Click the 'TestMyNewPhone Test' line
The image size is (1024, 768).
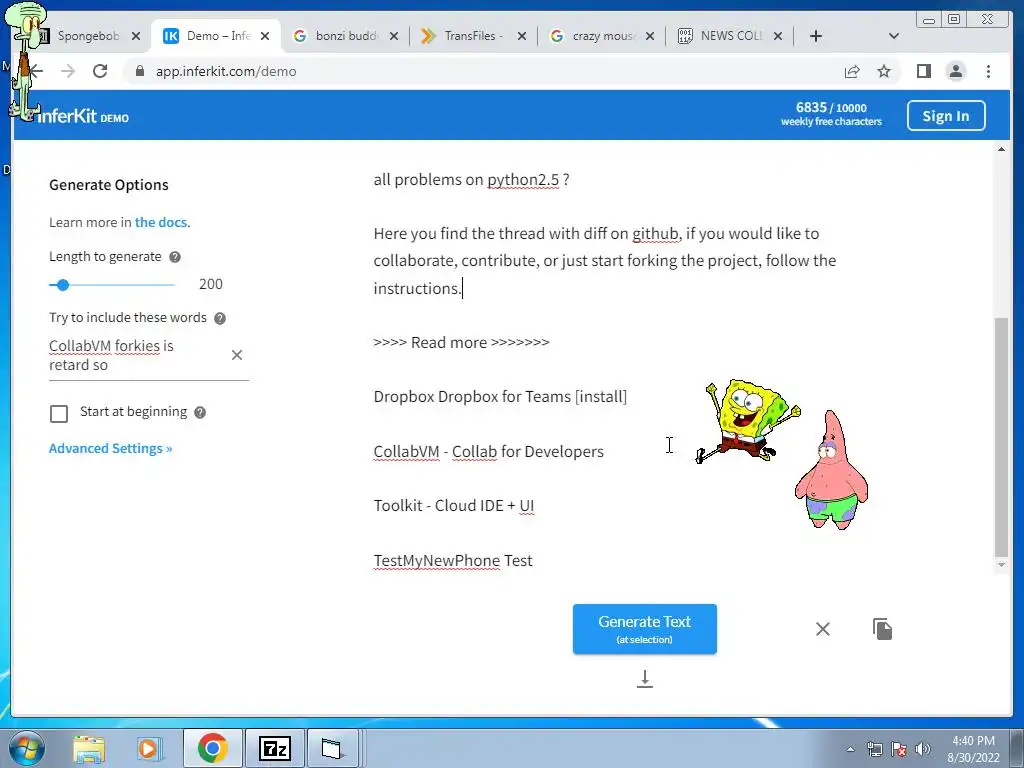(x=453, y=560)
